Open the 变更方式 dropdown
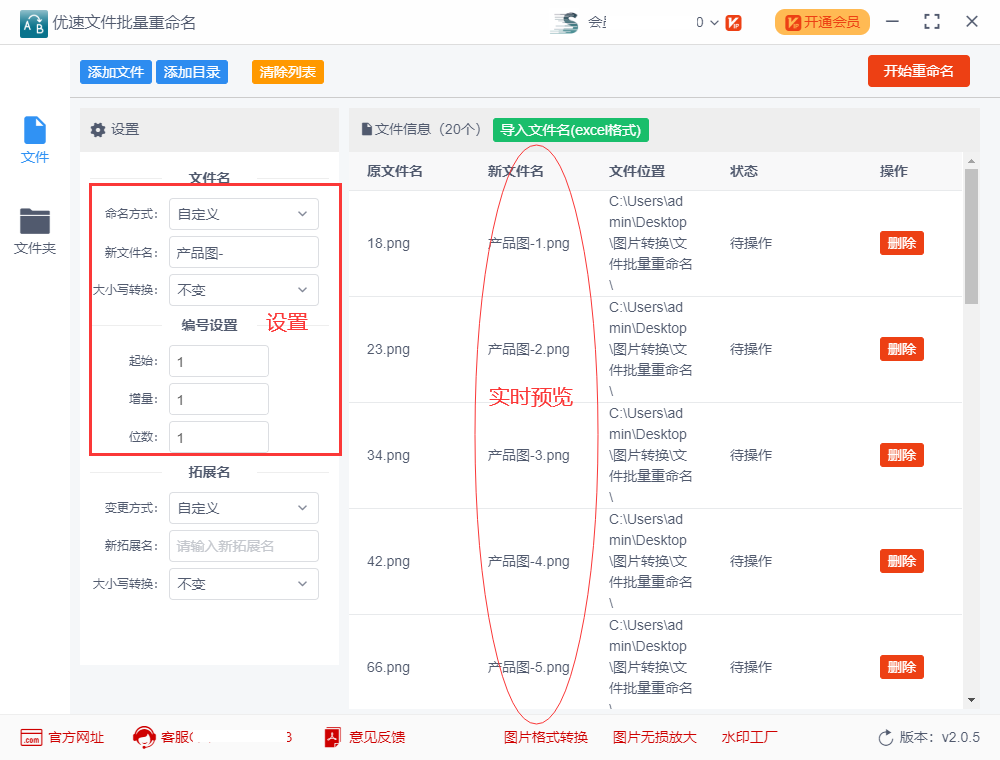Screen dimensions: 1000x760 point(244,508)
